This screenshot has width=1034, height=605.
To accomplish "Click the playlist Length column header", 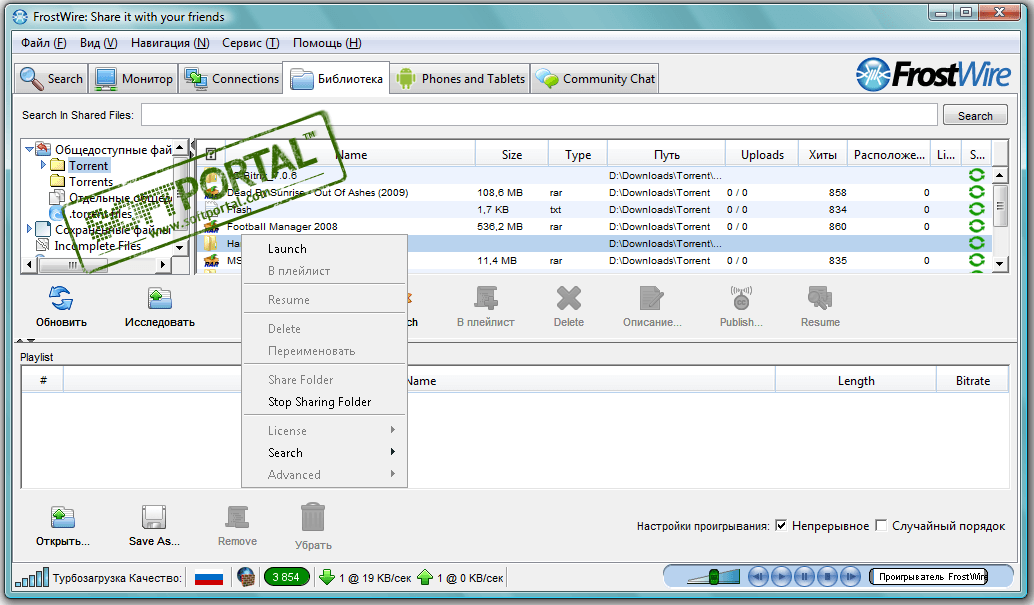I will (x=856, y=381).
